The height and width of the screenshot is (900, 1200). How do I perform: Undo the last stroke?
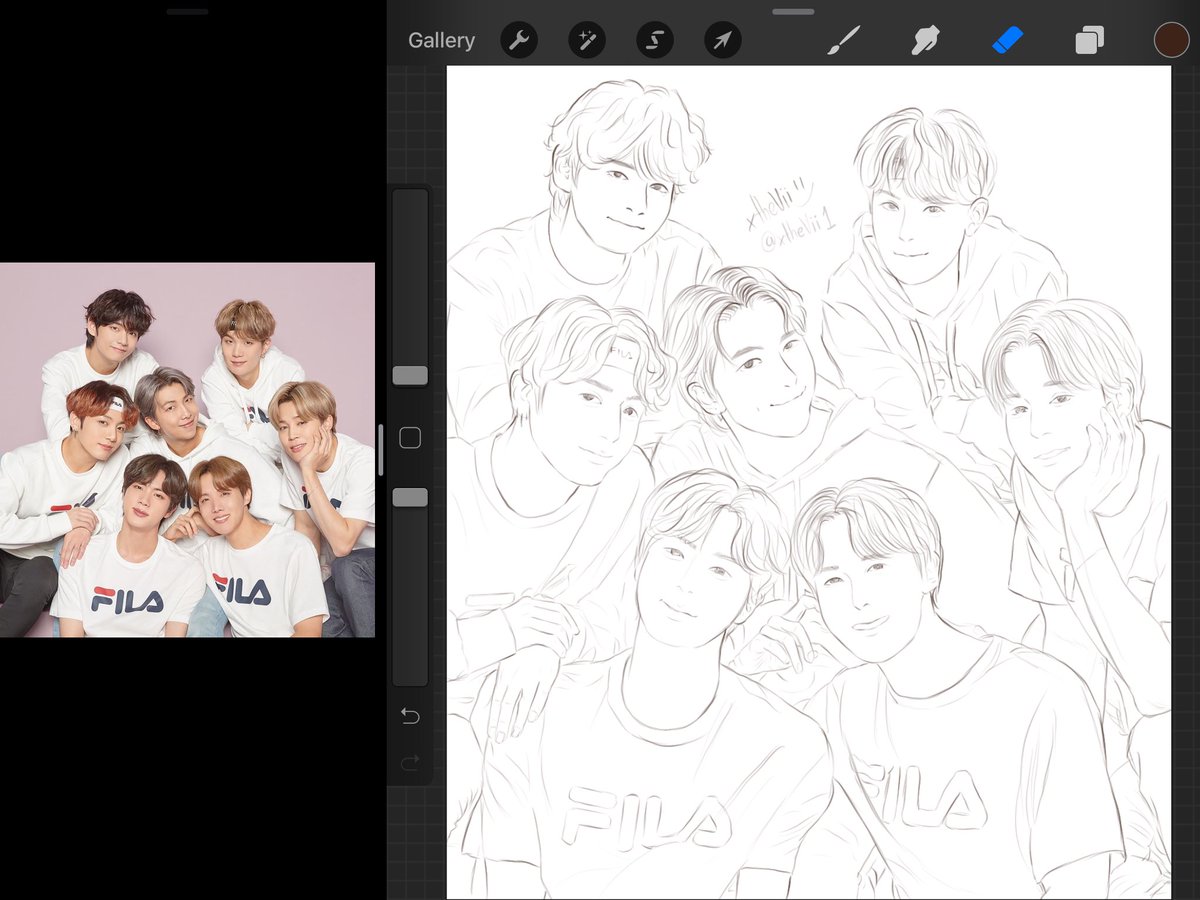[x=410, y=716]
